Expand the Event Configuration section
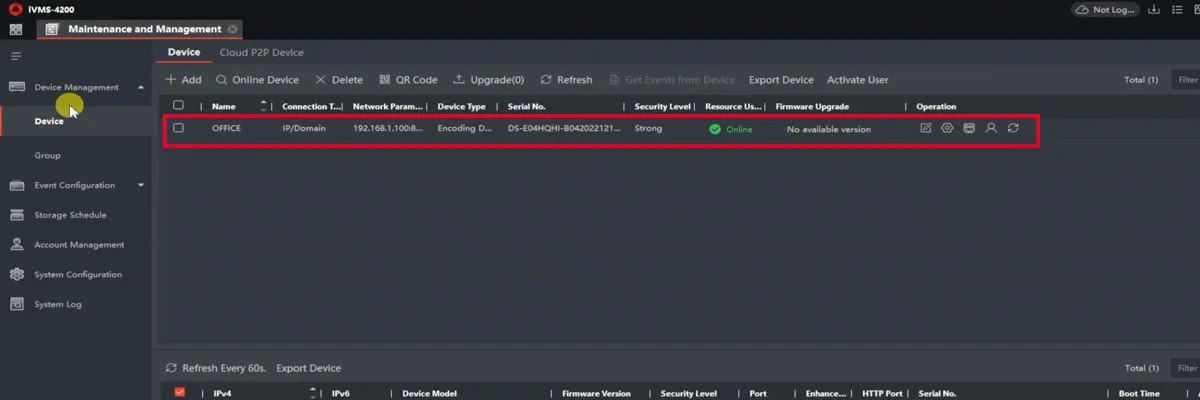Image resolution: width=1200 pixels, height=400 pixels. (141, 185)
